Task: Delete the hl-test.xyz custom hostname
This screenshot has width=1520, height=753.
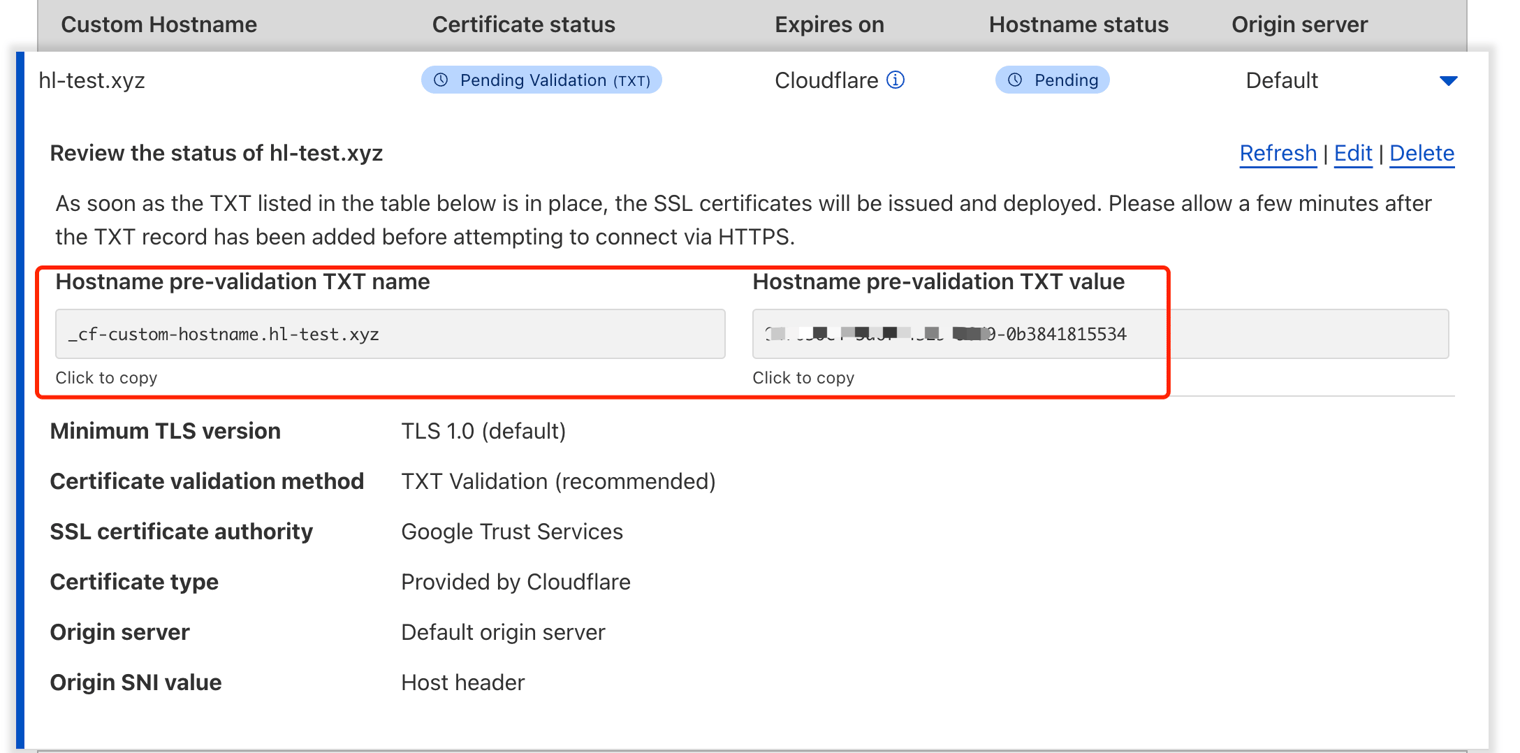Action: coord(1421,154)
